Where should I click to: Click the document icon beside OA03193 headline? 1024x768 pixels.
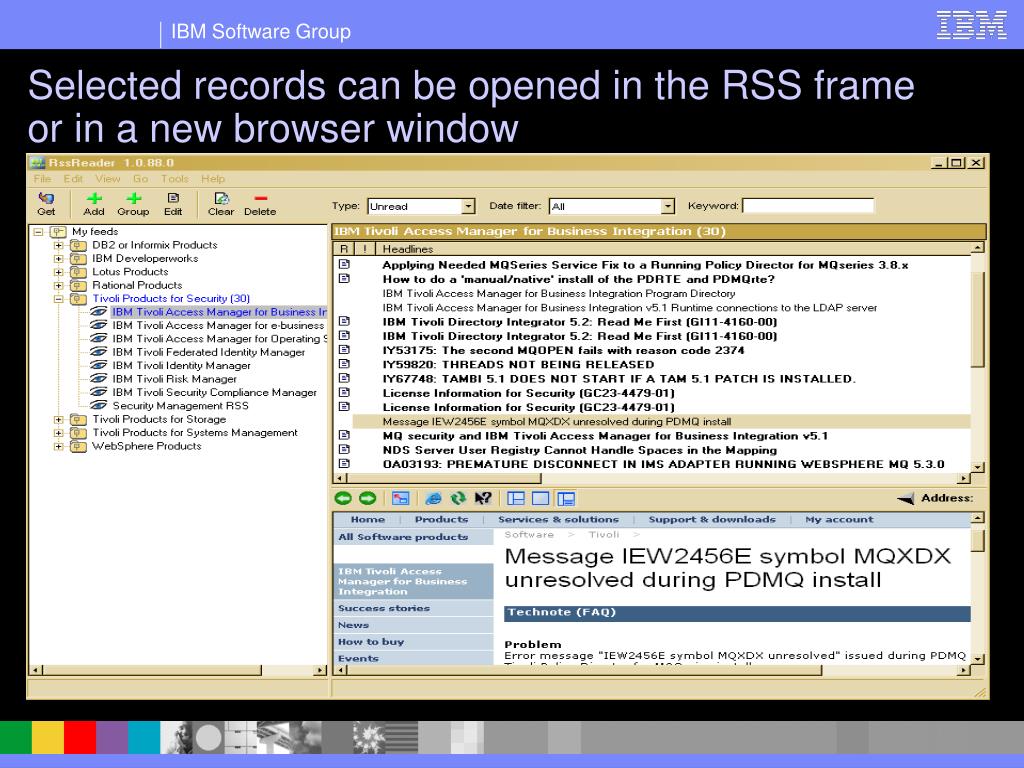click(344, 464)
